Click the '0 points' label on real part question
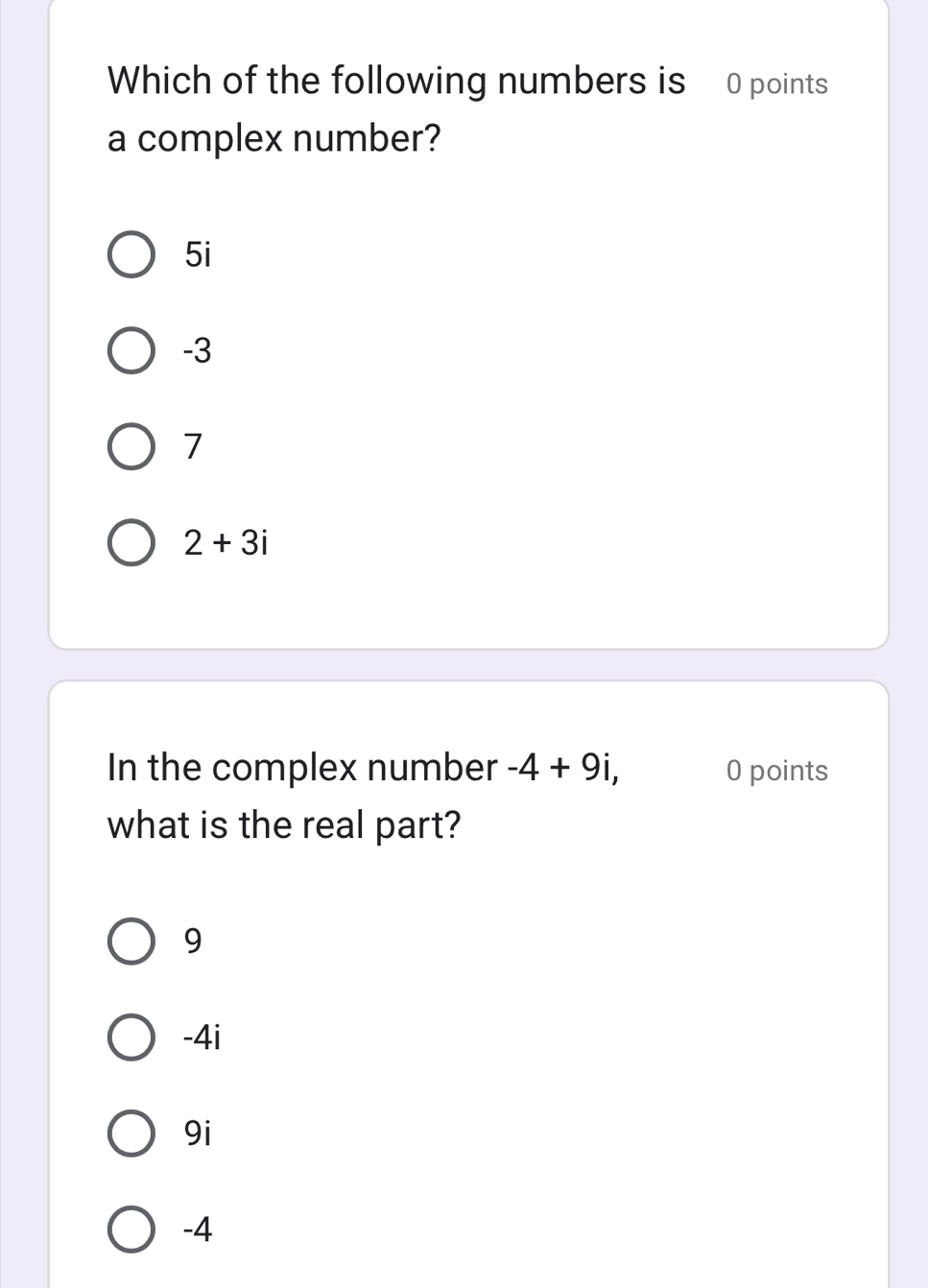The width and height of the screenshot is (928, 1288). pos(777,771)
